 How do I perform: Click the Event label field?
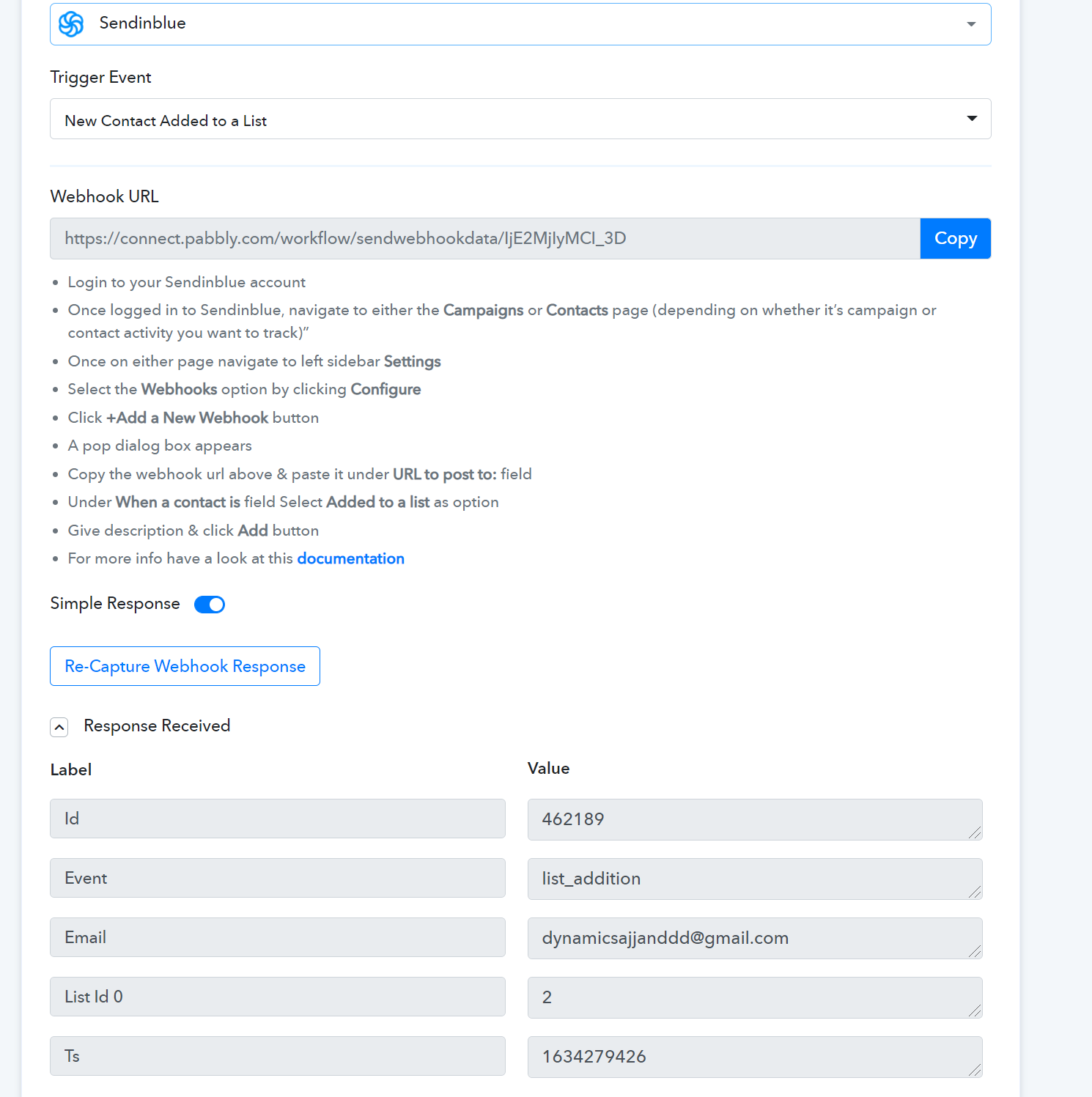278,878
